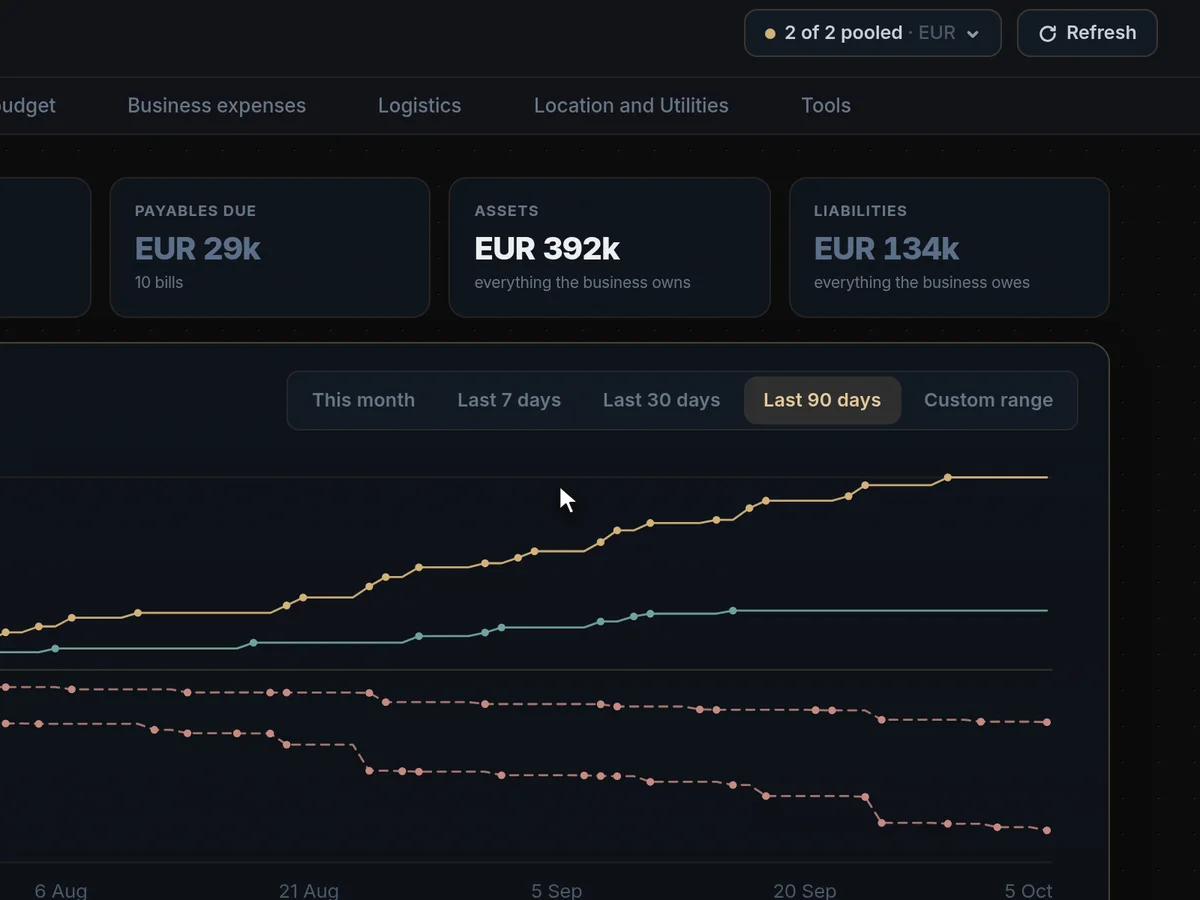This screenshot has width=1200, height=900.
Task: Click the 5 Oct axis label
Action: click(x=1028, y=890)
